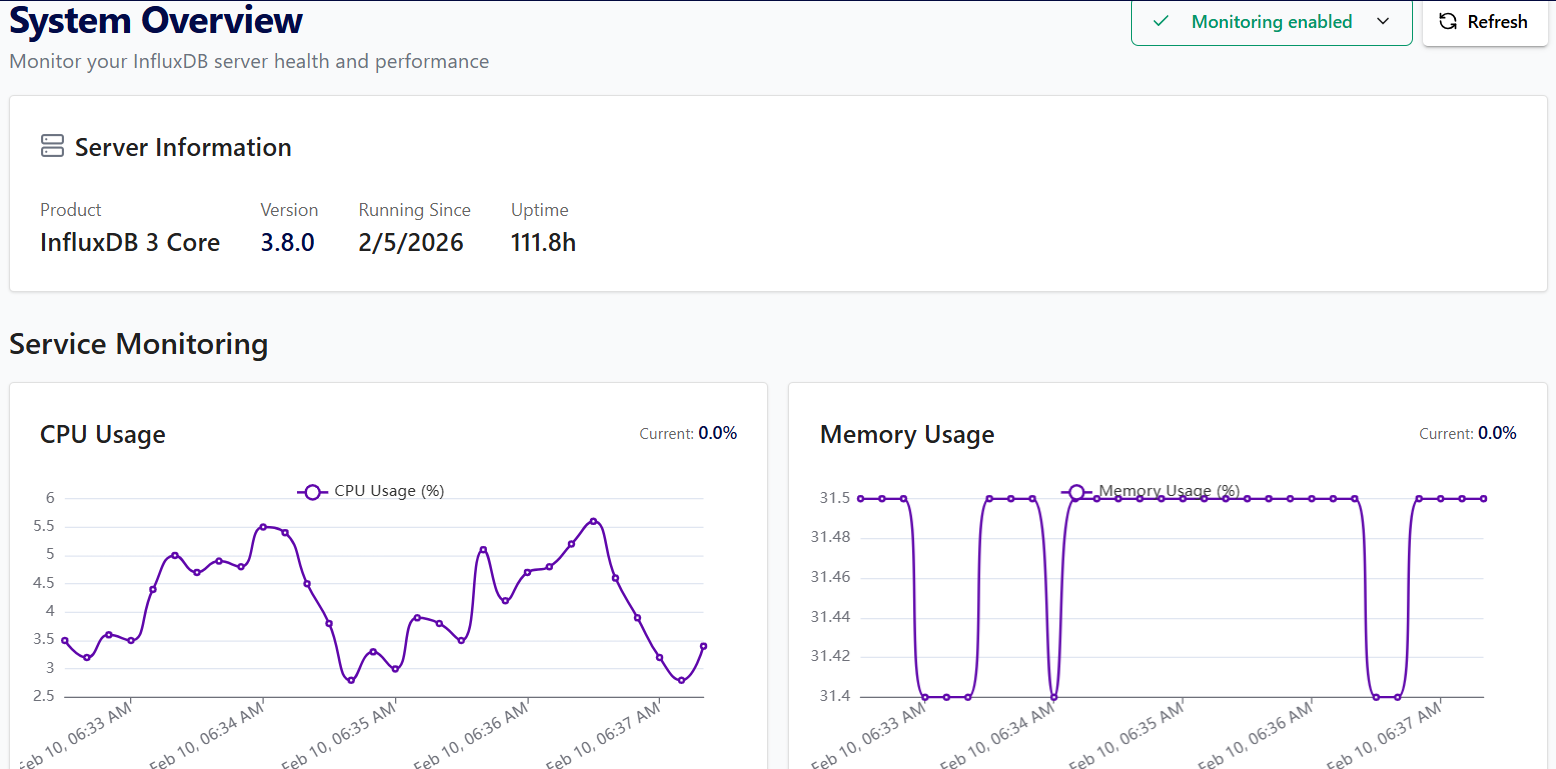Click the InfluxDB 3 Core product name
The image size is (1556, 769).
[130, 243]
